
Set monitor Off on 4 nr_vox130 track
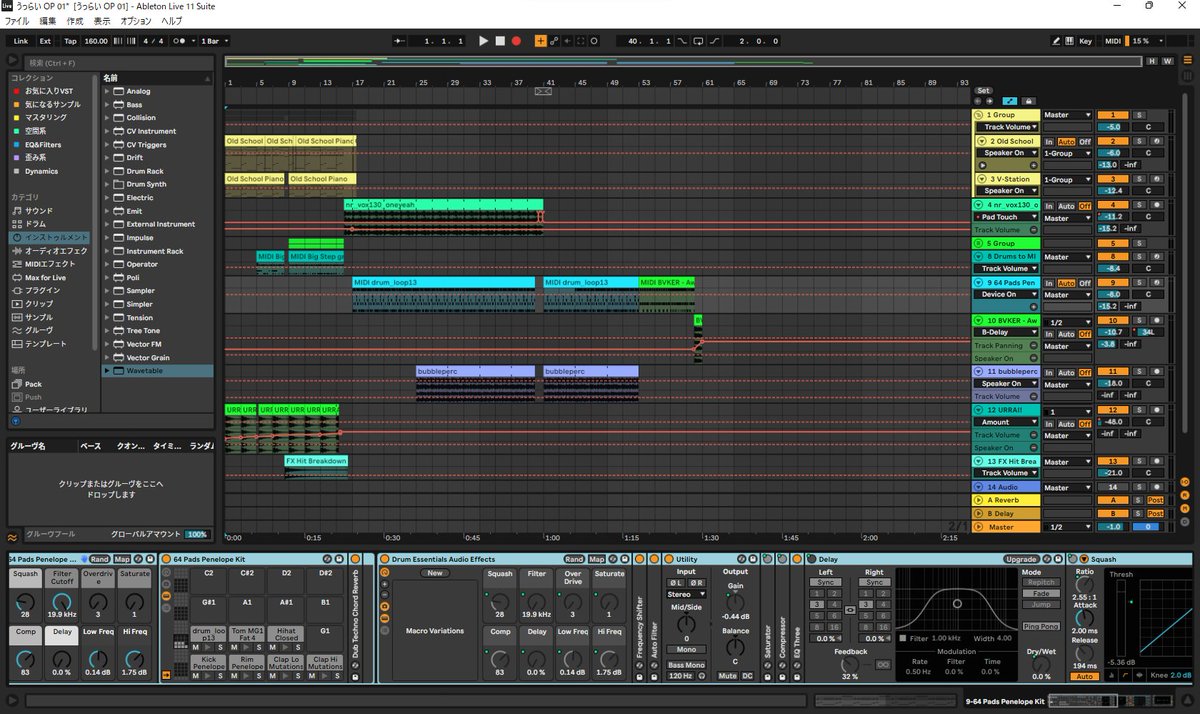click(1084, 205)
